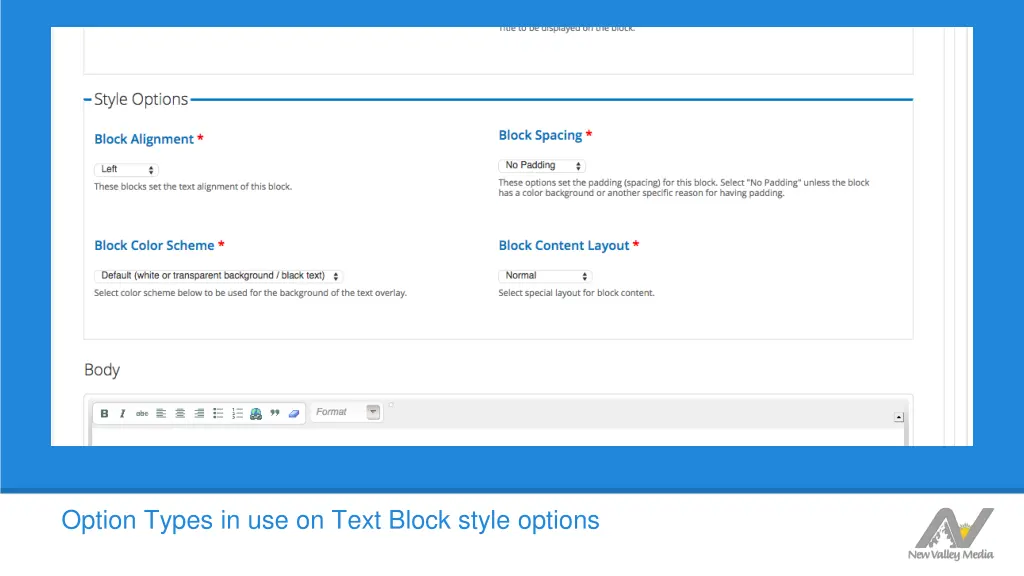Click the Block Content Layout label

[564, 246]
